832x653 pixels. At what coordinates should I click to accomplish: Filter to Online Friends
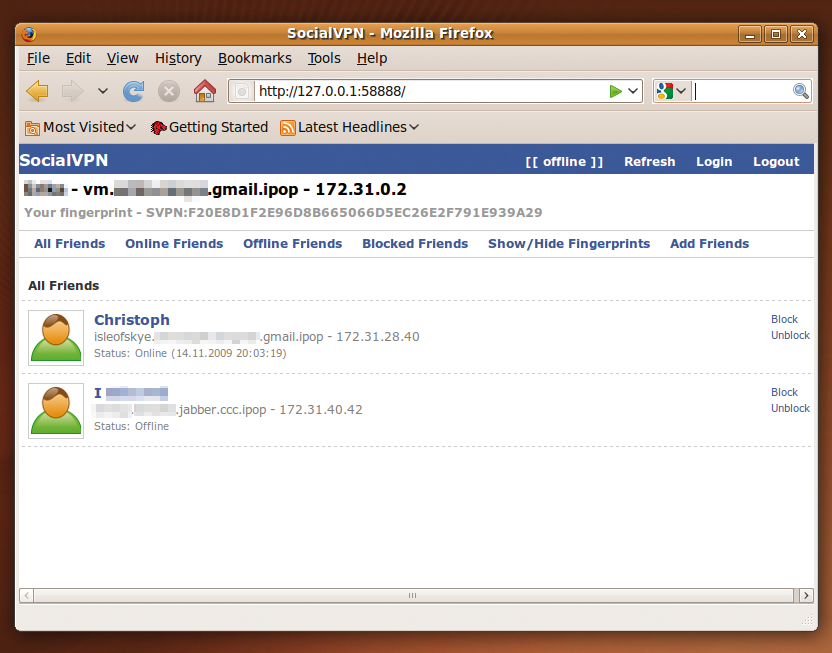pos(174,243)
